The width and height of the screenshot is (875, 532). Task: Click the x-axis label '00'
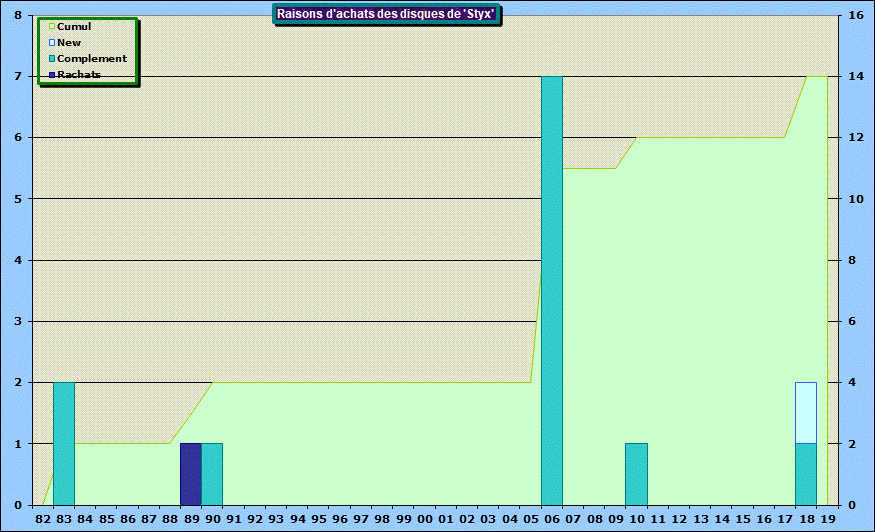pos(424,520)
